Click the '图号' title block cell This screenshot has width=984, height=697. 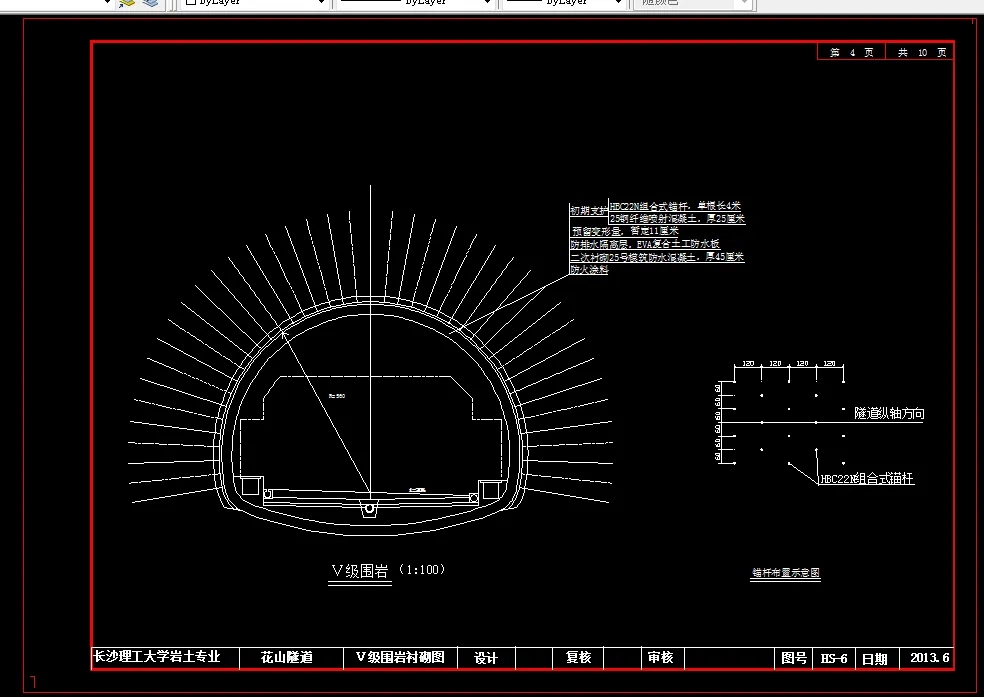click(794, 658)
